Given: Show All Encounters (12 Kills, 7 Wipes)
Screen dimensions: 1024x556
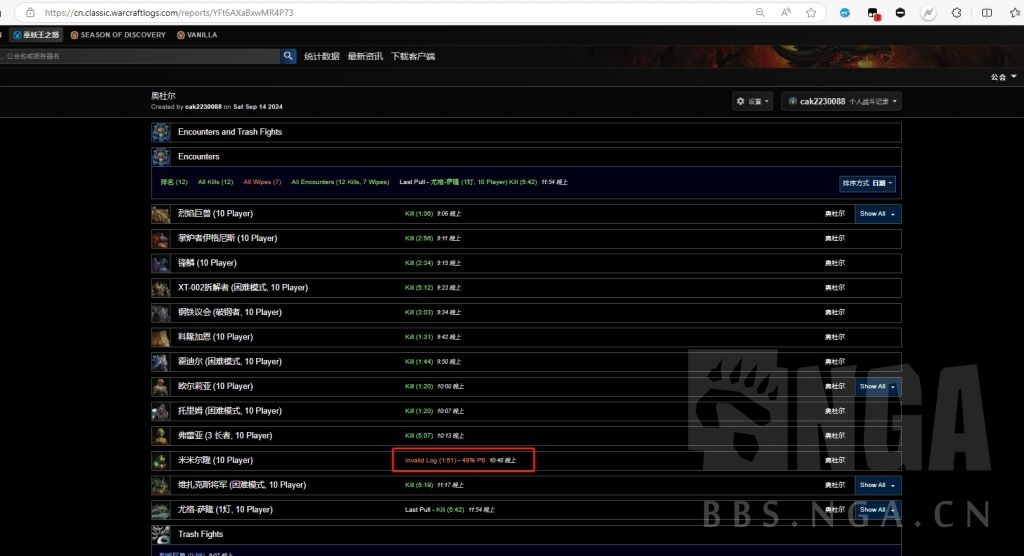Looking at the screenshot, I should point(340,182).
